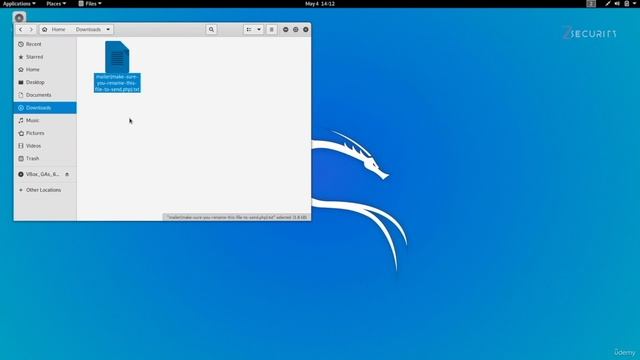640x360 pixels.
Task: Go to Home in the sidebar
Action: [x=45, y=69]
